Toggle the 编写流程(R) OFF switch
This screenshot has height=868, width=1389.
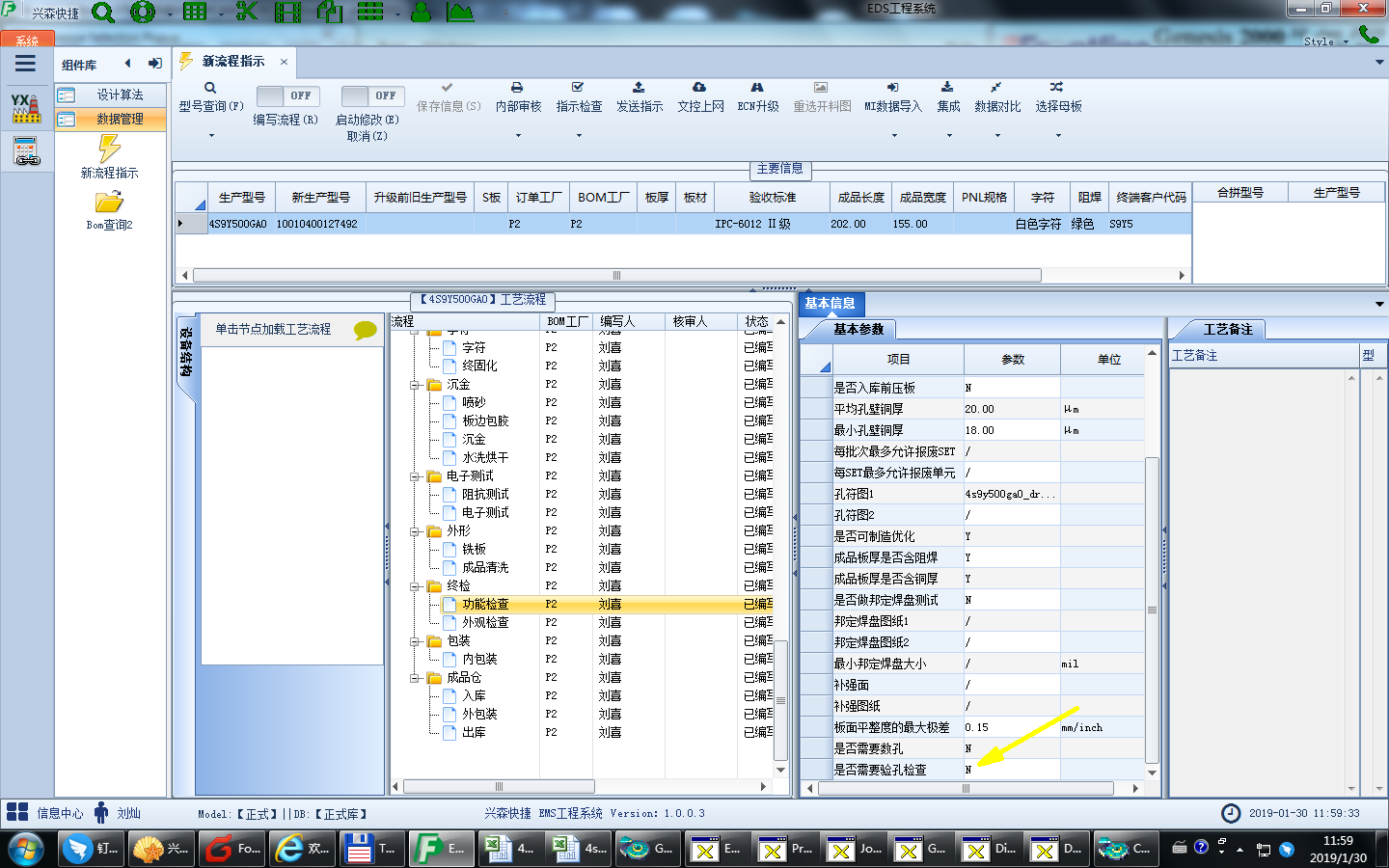(x=286, y=95)
